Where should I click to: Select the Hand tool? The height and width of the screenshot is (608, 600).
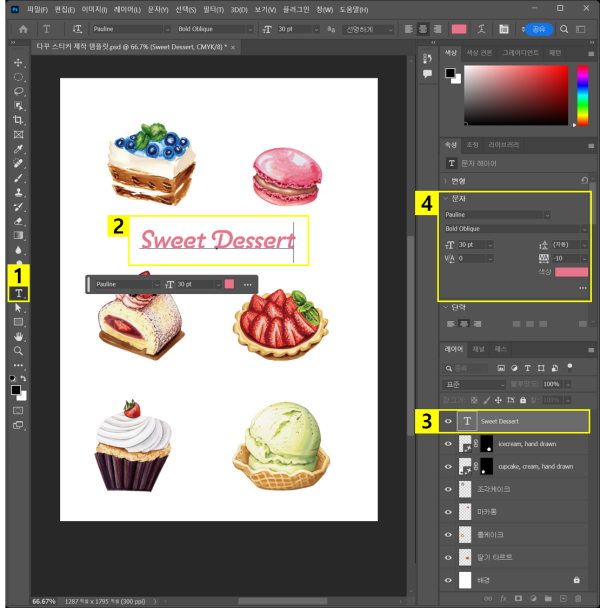pyautogui.click(x=18, y=337)
